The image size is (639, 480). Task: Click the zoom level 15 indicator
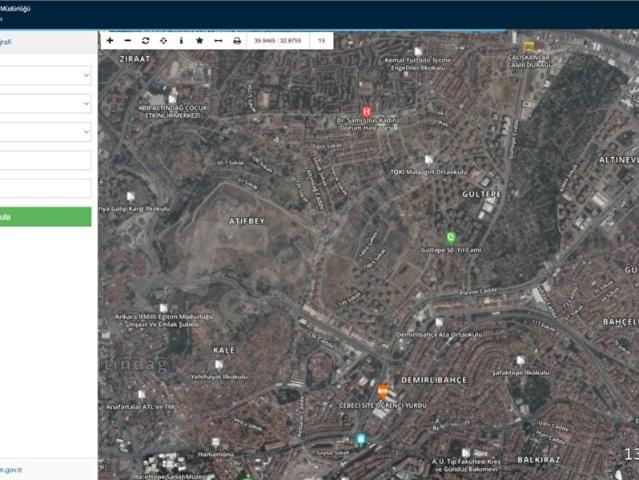click(x=321, y=41)
